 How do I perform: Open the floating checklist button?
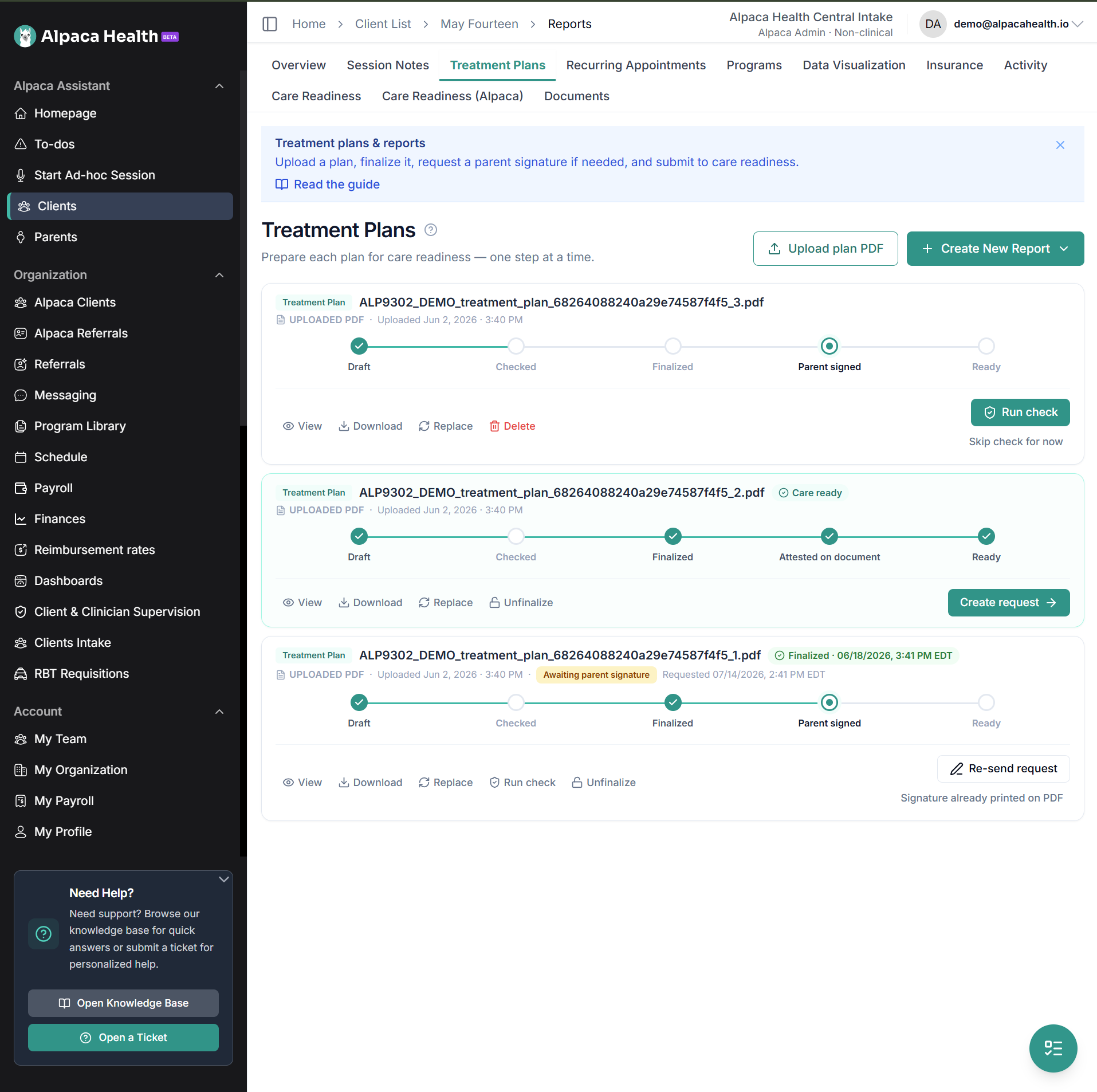(1053, 1048)
